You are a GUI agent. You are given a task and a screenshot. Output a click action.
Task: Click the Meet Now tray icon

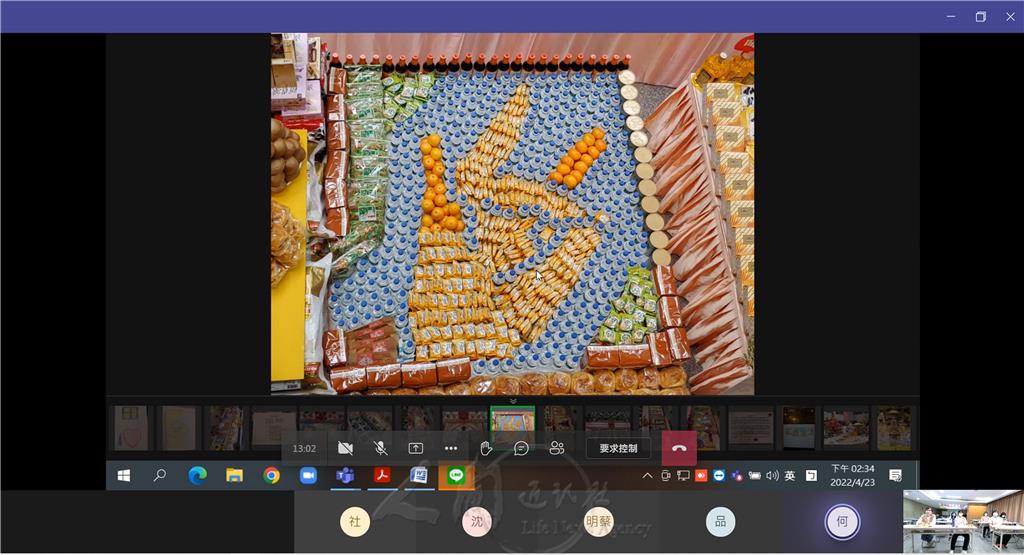coord(665,476)
